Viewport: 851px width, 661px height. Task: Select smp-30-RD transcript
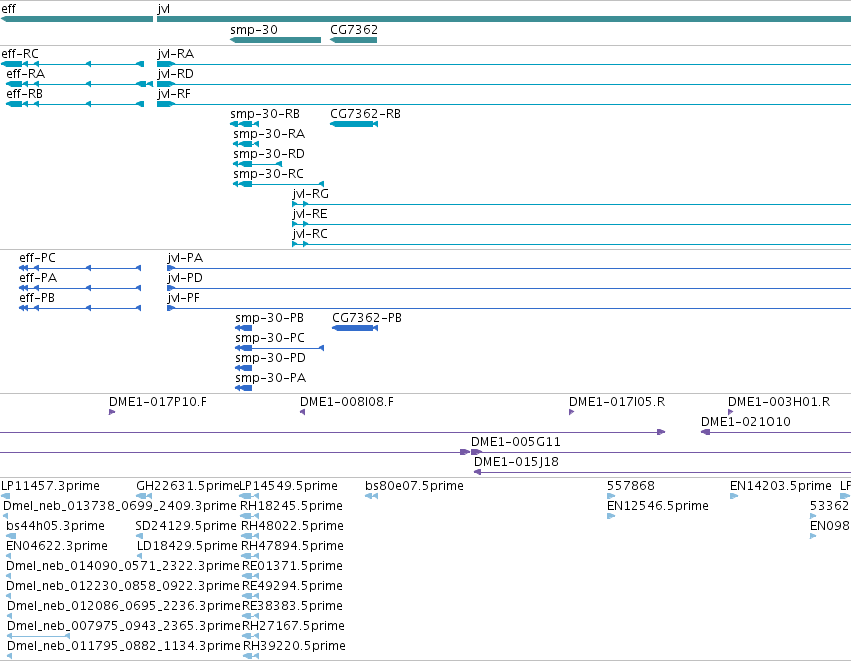click(x=257, y=164)
